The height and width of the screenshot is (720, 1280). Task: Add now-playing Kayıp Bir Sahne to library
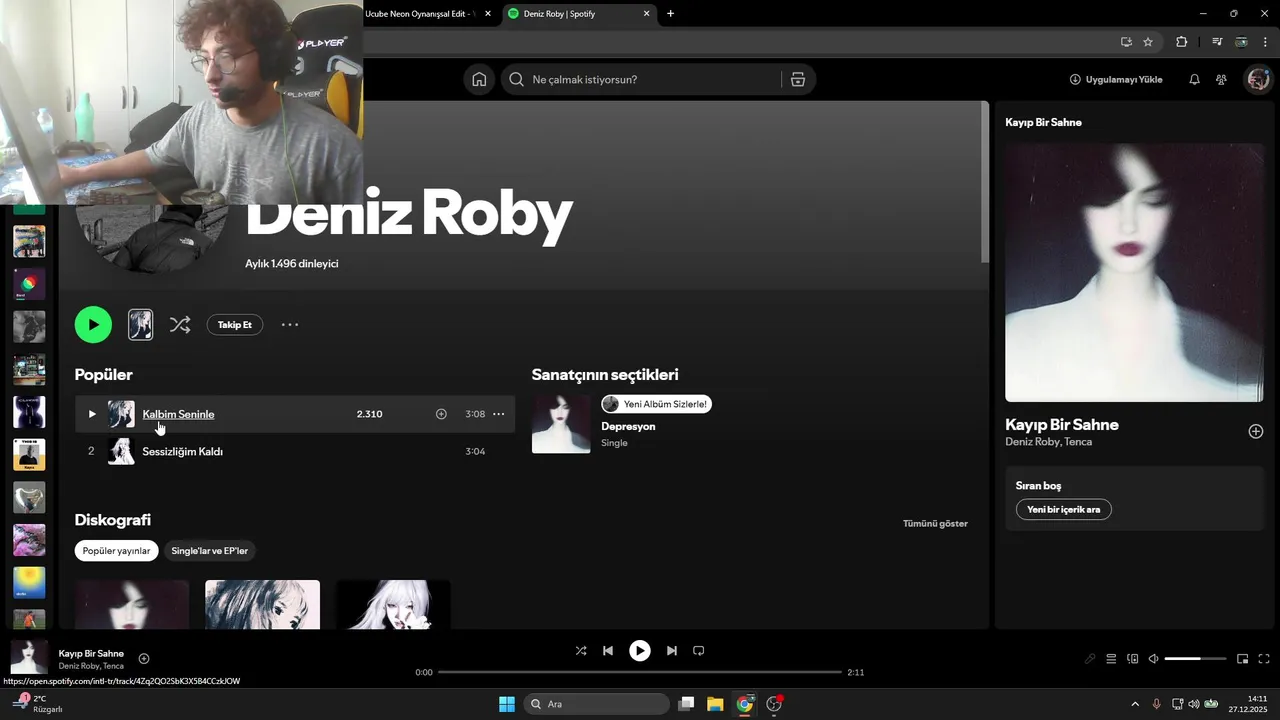click(144, 658)
